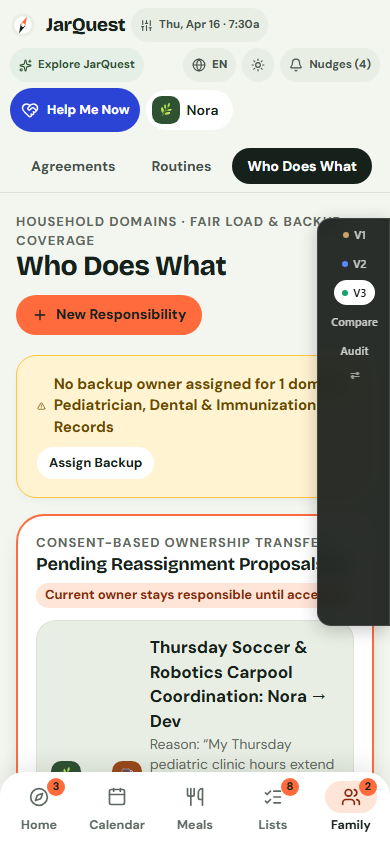Switch to the Agreements tab
The width and height of the screenshot is (390, 844).
coord(73,166)
